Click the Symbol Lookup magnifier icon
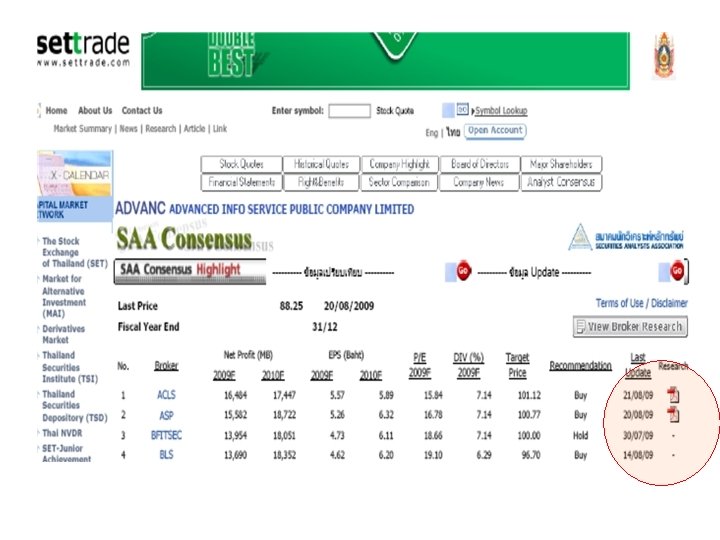This screenshot has height=540, width=720. point(462,109)
